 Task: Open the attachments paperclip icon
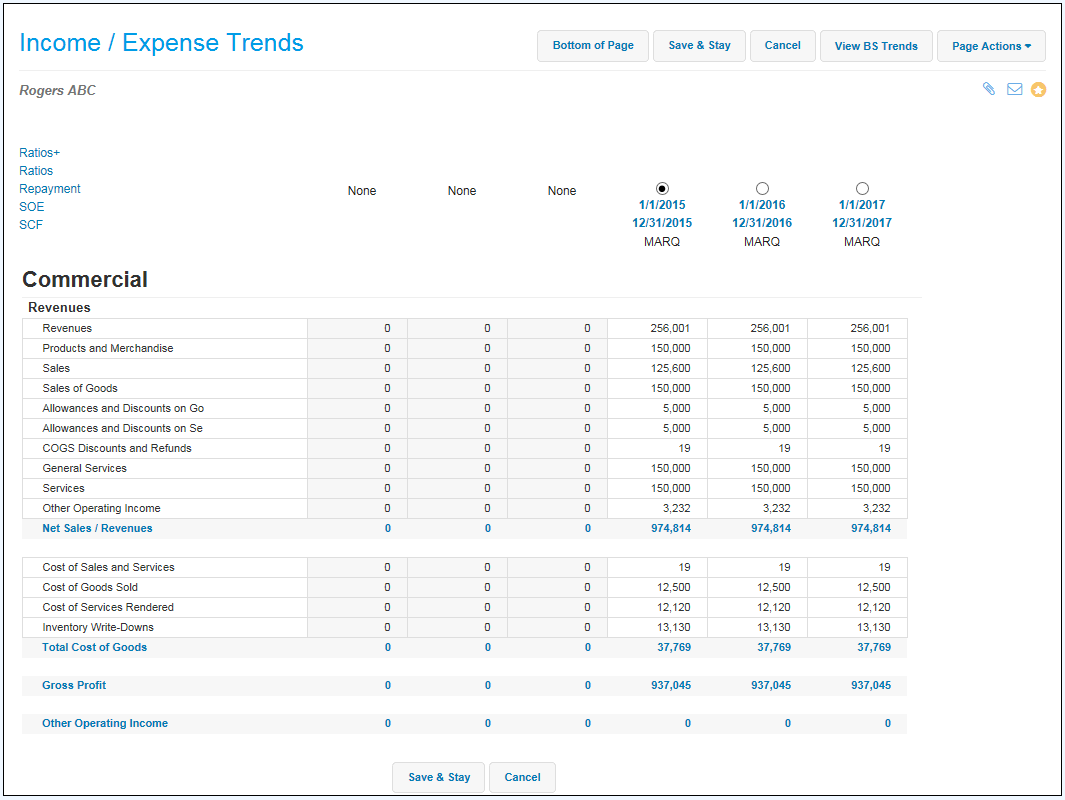[x=989, y=89]
